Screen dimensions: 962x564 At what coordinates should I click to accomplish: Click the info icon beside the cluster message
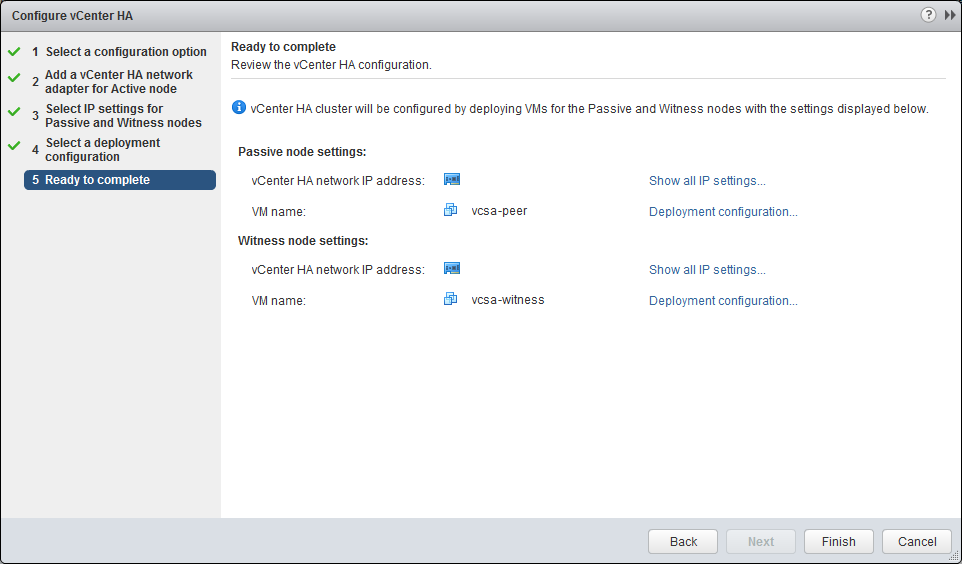pos(239,108)
